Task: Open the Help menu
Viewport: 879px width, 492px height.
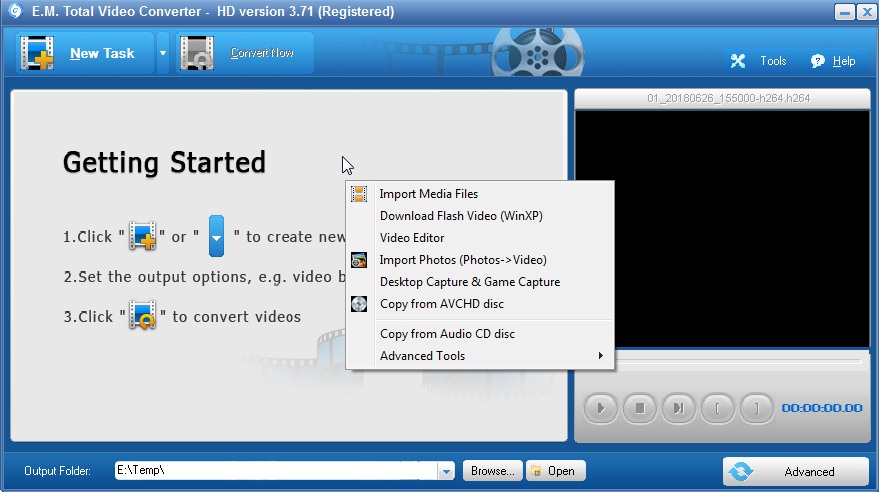Action: [834, 61]
